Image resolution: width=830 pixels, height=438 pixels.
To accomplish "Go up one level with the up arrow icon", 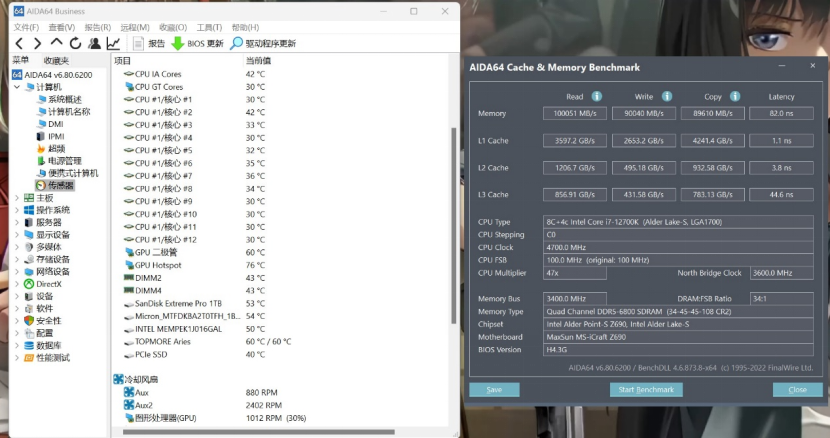I will point(56,43).
